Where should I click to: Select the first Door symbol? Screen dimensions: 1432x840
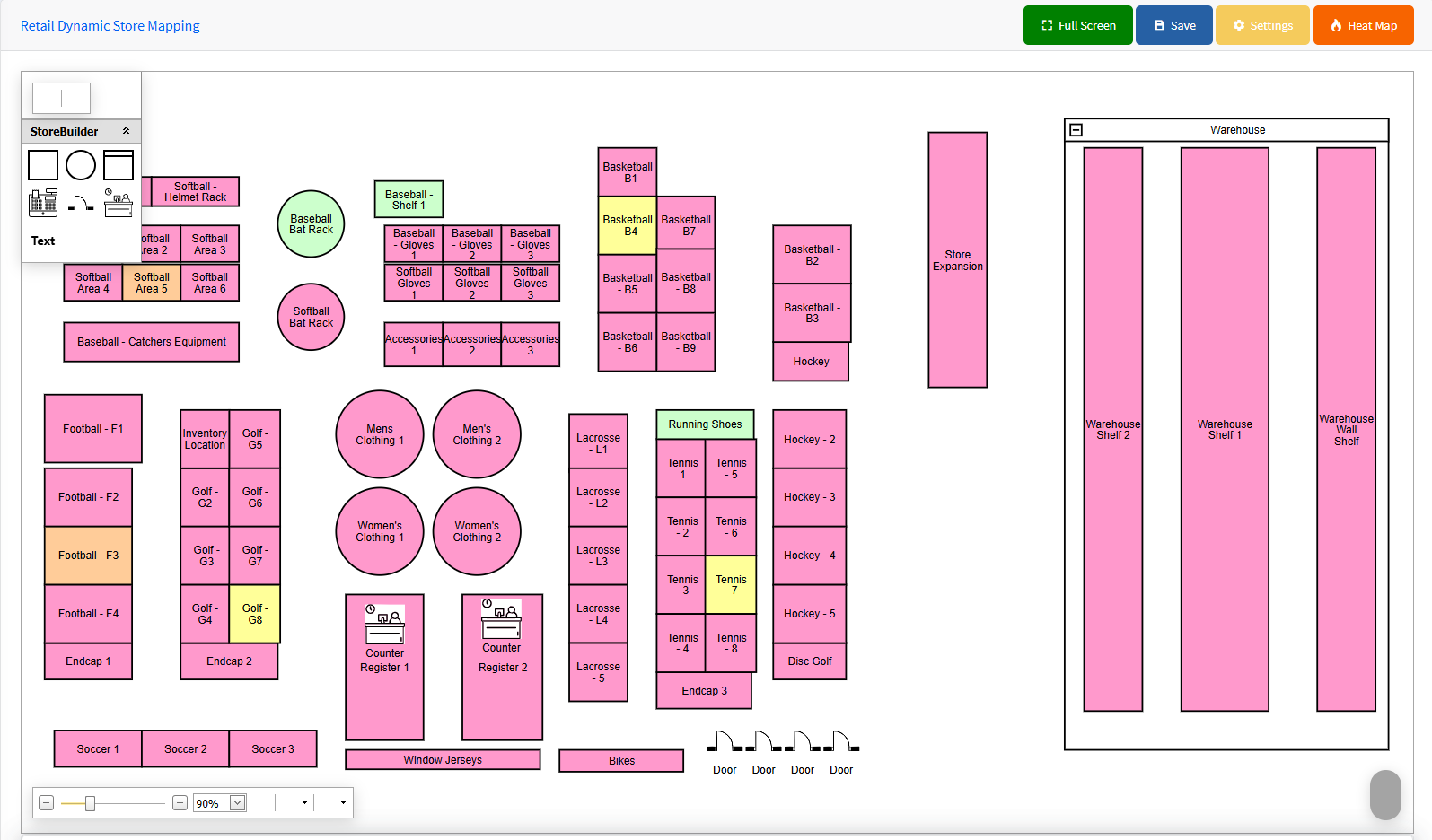725,741
